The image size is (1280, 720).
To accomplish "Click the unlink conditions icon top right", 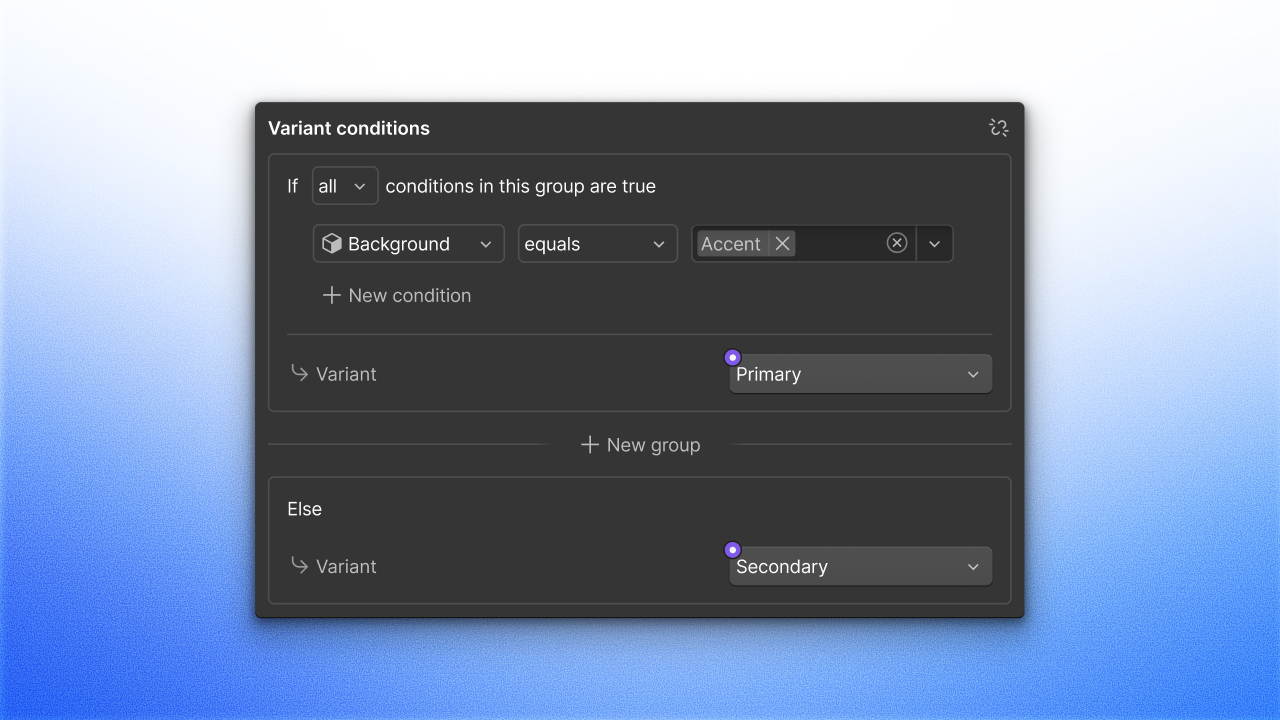I will click(998, 127).
